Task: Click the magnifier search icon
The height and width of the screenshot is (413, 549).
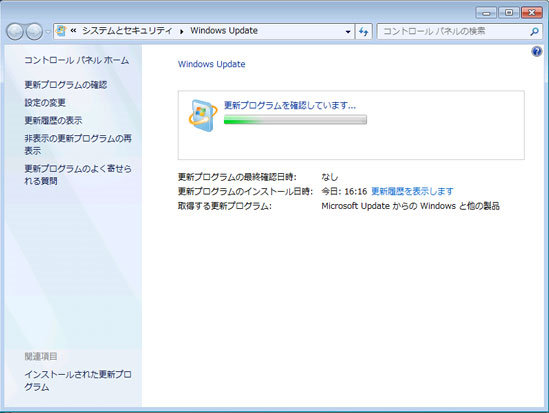Action: tap(534, 32)
